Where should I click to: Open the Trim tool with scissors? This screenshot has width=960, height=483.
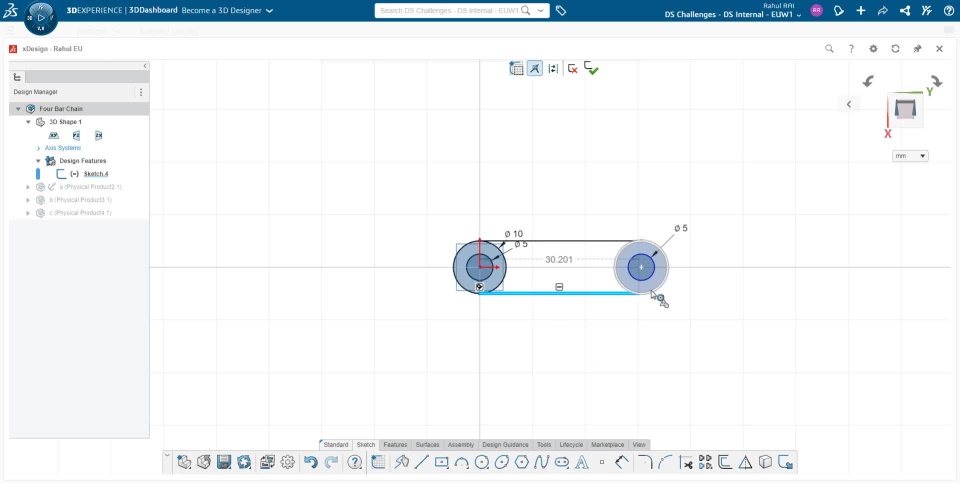[685, 462]
